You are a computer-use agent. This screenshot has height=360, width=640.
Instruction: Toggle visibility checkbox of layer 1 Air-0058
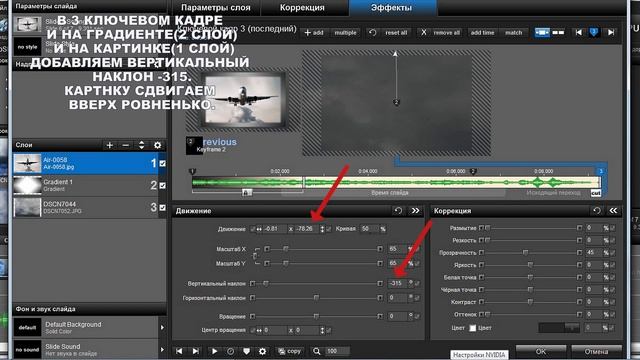162,163
